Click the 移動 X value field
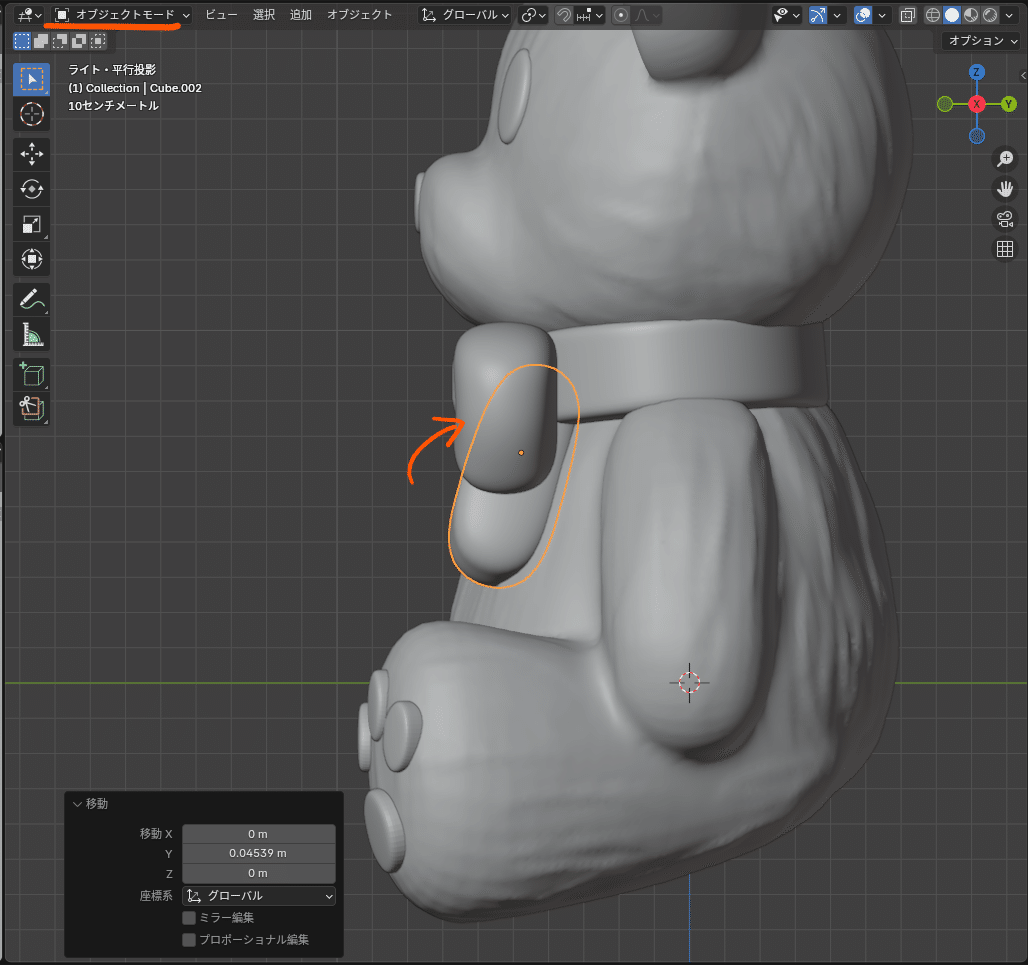This screenshot has height=965, width=1028. (259, 834)
